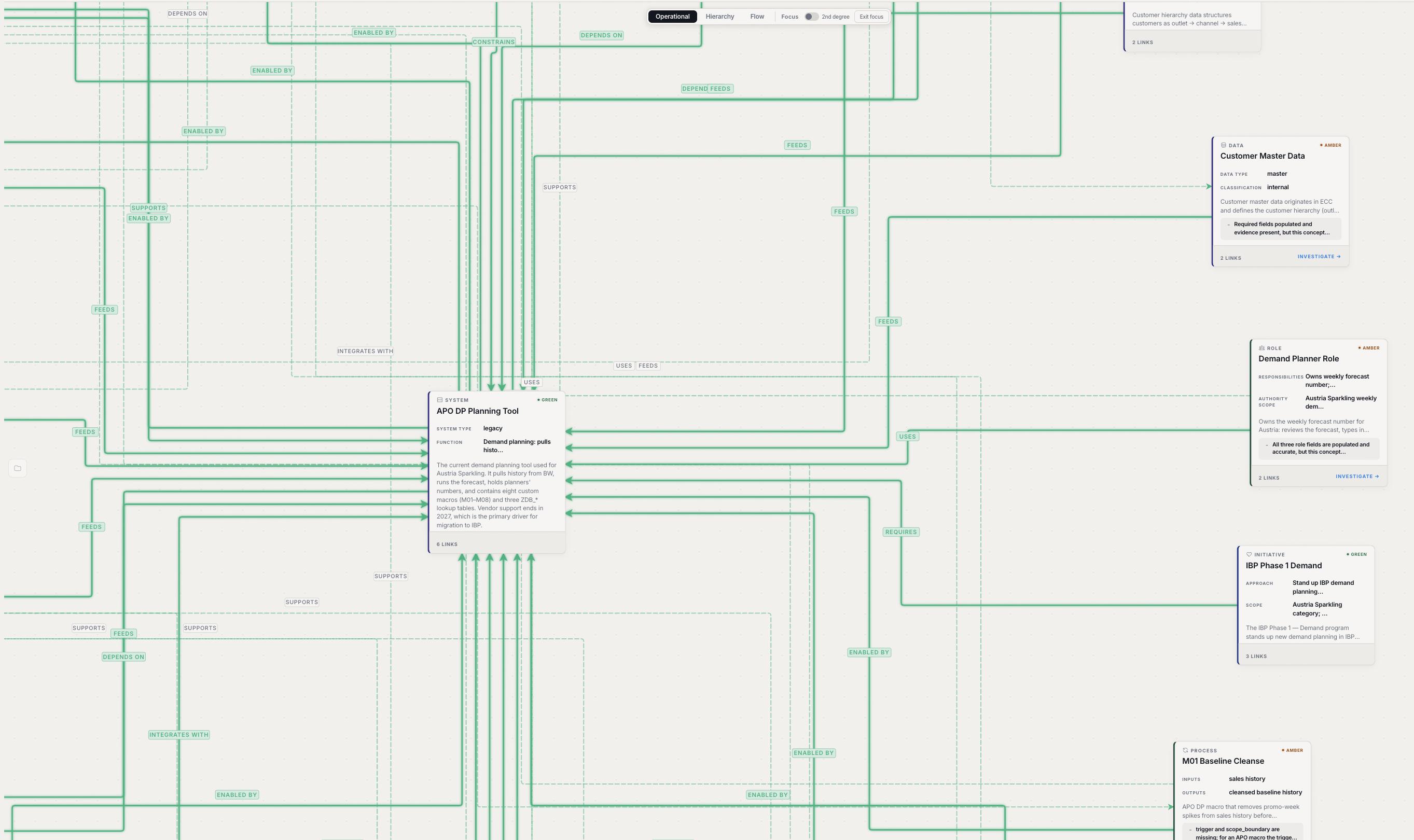This screenshot has width=1414, height=840.
Task: Click the GREEN status indicator on APO DP card
Action: pyautogui.click(x=547, y=400)
